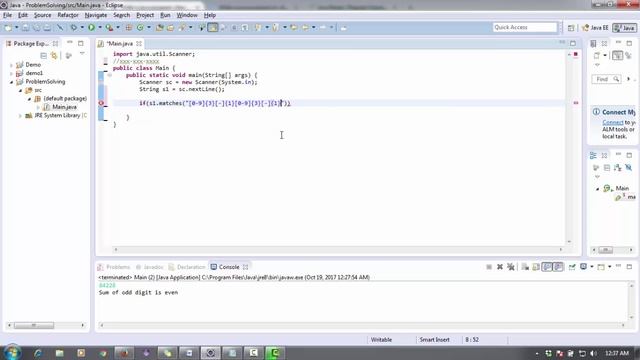Viewport: 640px width, 360px height.
Task: Click the Windows Start button
Action: 12,352
